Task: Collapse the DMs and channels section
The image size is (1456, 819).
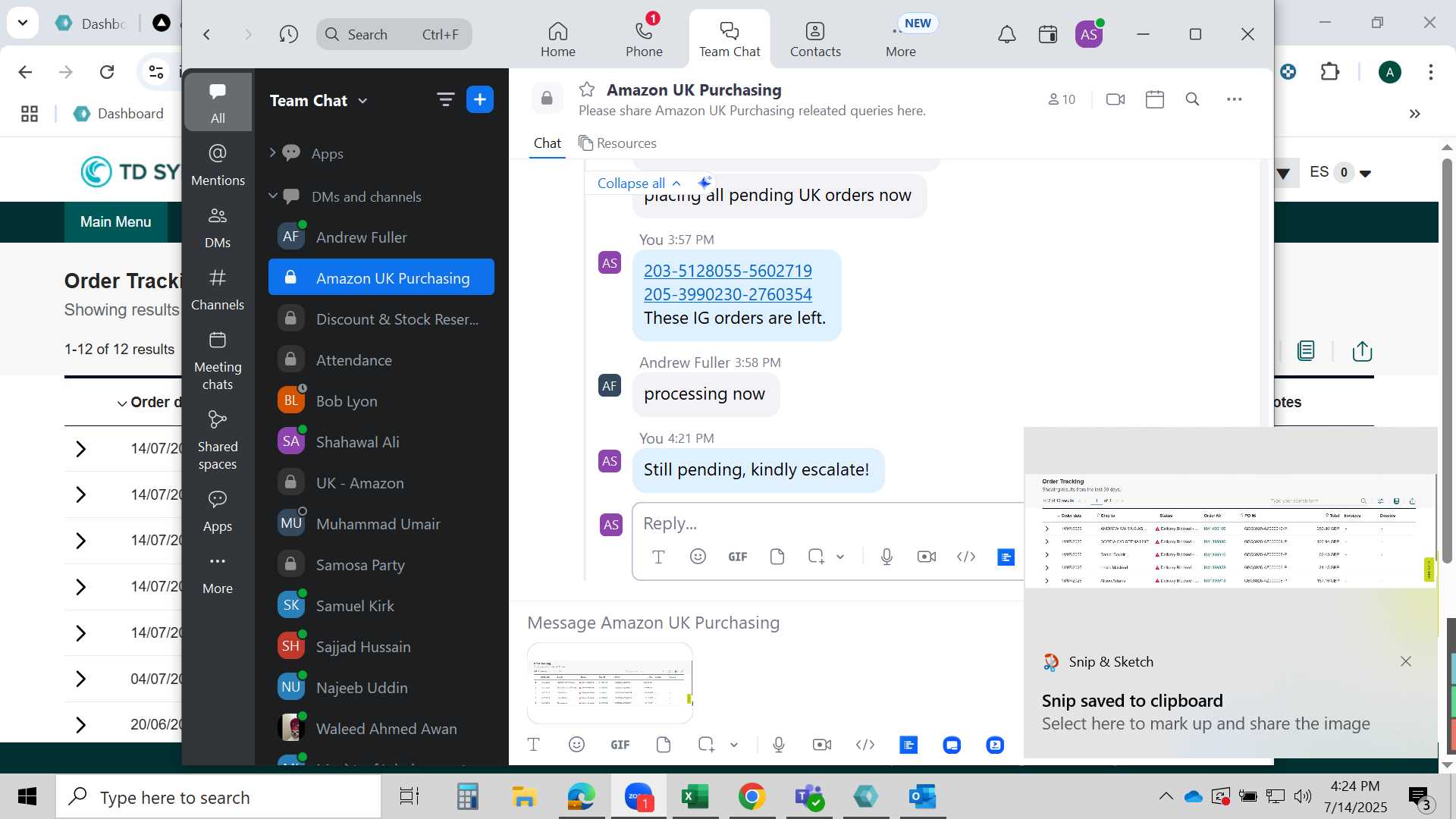Action: coord(272,196)
